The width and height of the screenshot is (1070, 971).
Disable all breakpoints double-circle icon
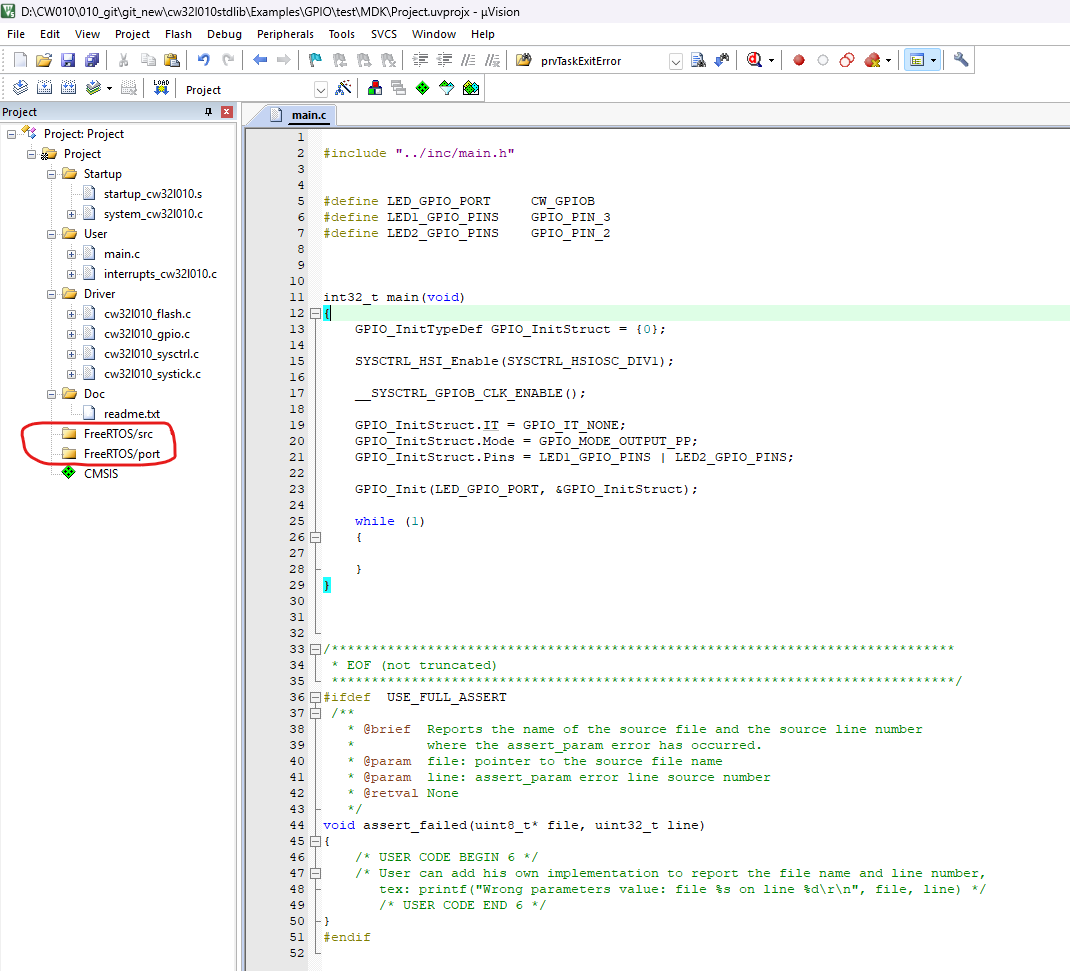pyautogui.click(x=847, y=60)
